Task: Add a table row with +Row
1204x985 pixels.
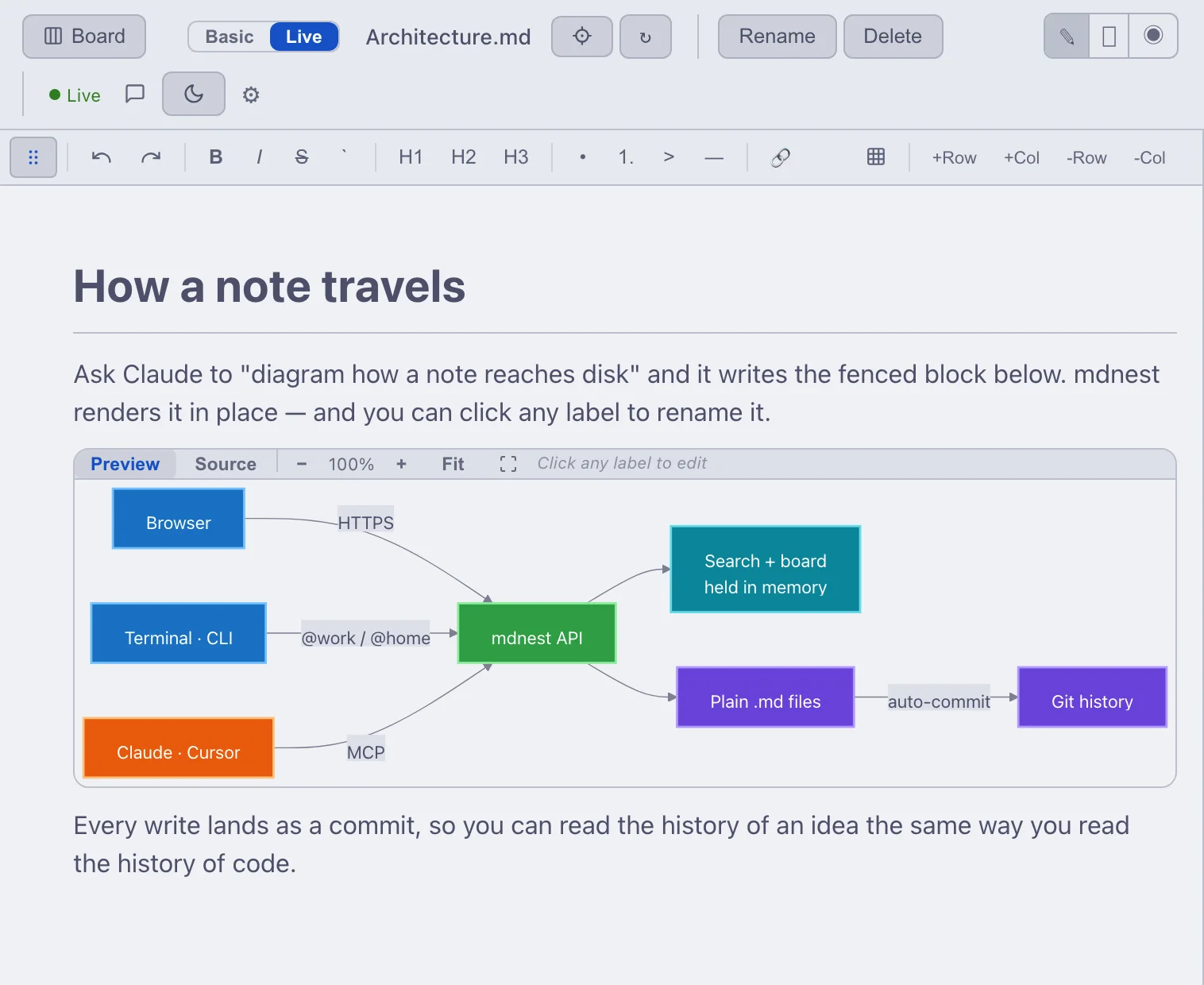Action: pyautogui.click(x=955, y=157)
